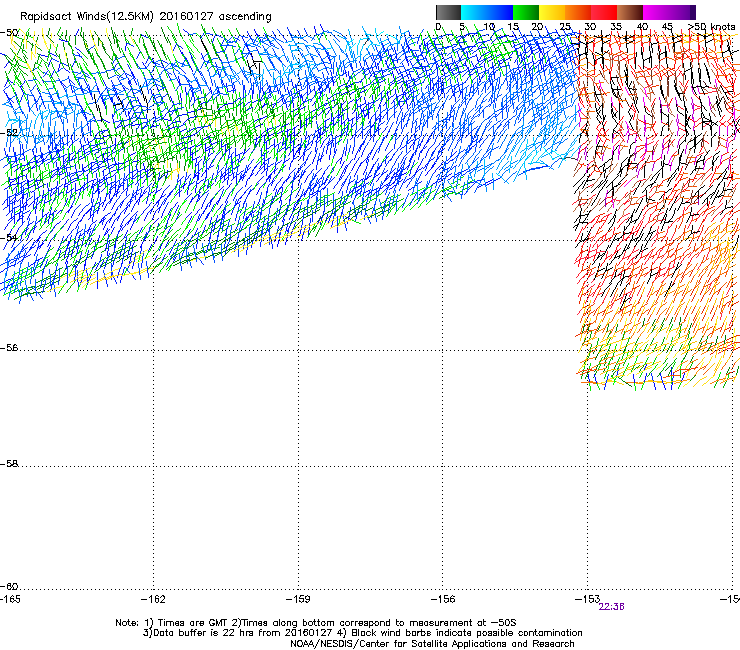This screenshot has width=740, height=650.
Task: Click the -156 longitude axis label
Action: click(443, 599)
